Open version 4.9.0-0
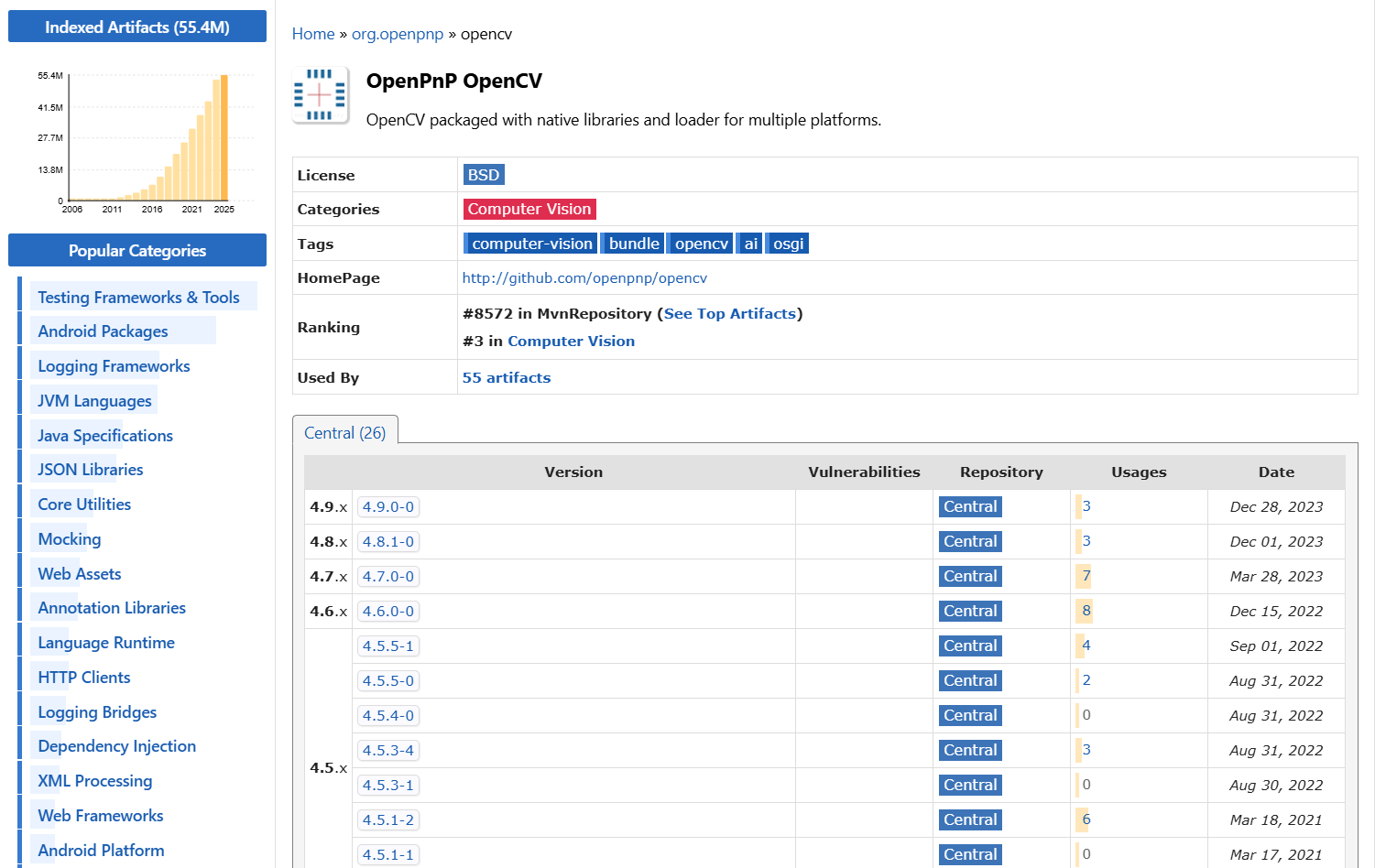Image resolution: width=1375 pixels, height=868 pixels. (388, 506)
